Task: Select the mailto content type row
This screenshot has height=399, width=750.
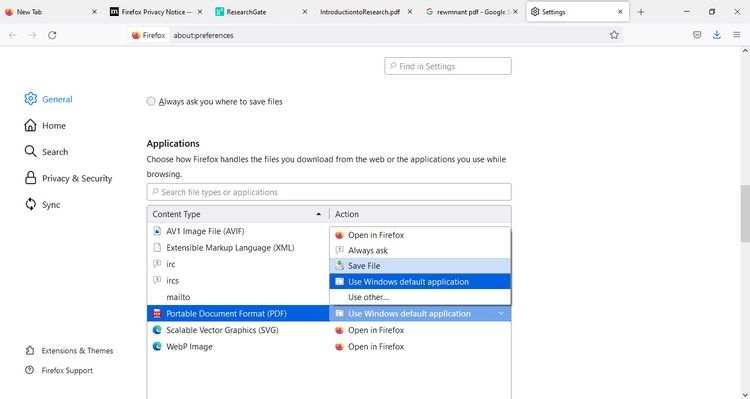Action: [238, 297]
